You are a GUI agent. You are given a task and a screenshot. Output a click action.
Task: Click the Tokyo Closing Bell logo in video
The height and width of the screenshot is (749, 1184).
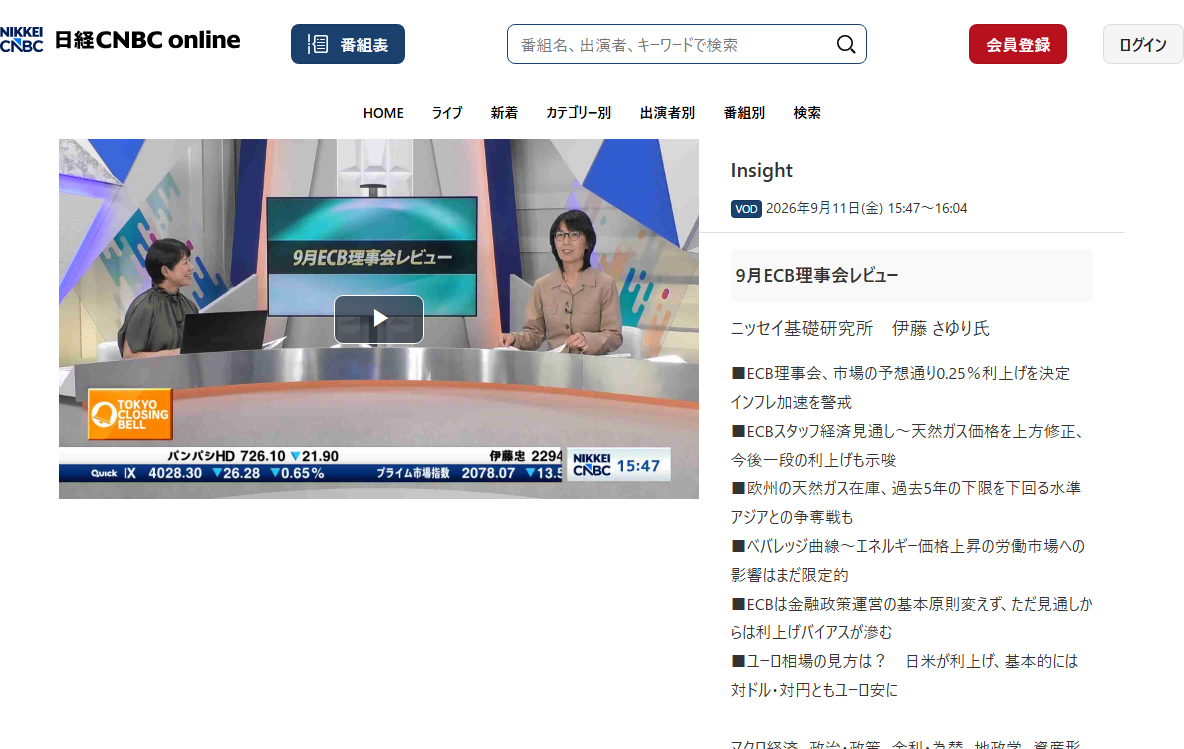tap(130, 414)
